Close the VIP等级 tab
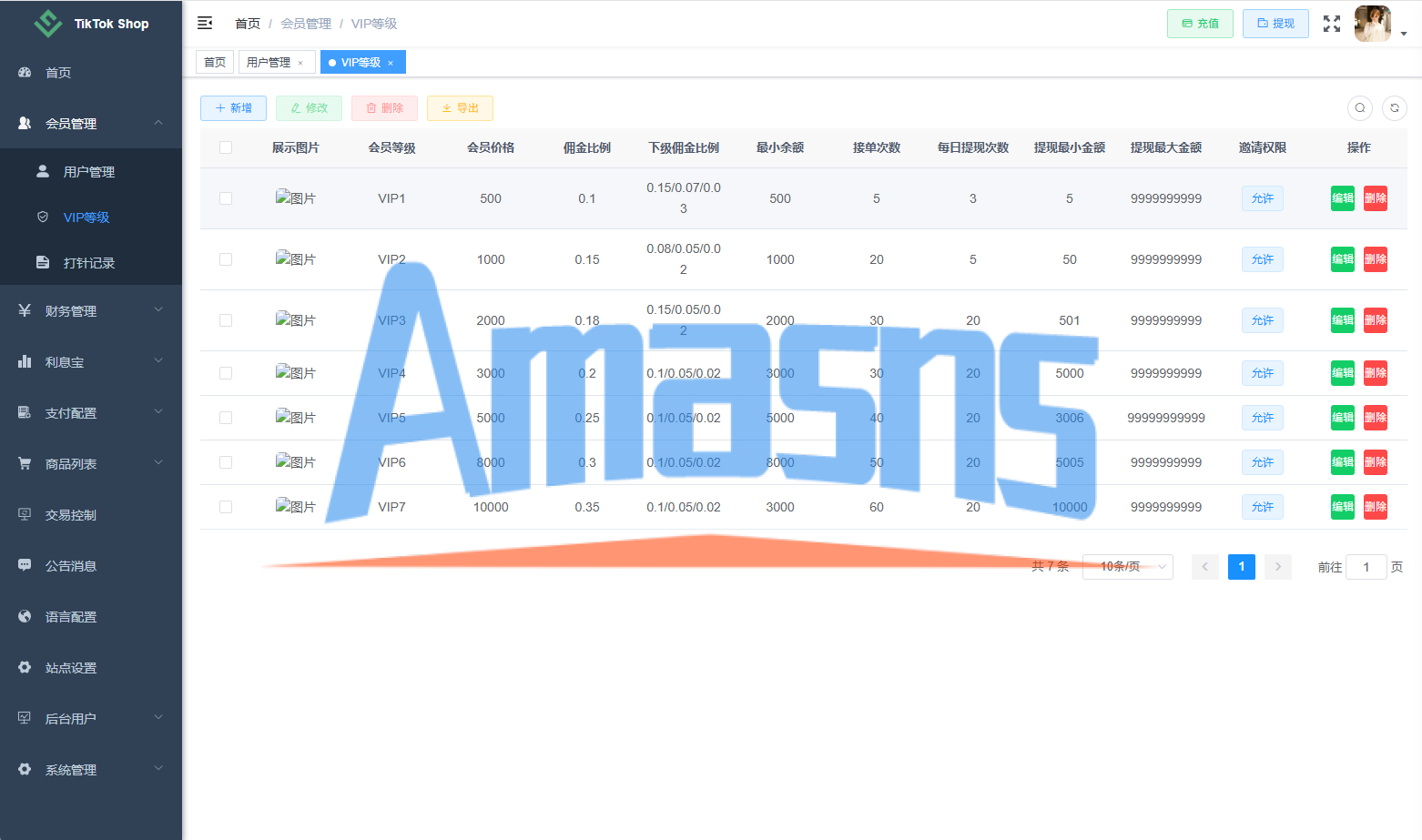The width and height of the screenshot is (1422, 840). pos(391,63)
